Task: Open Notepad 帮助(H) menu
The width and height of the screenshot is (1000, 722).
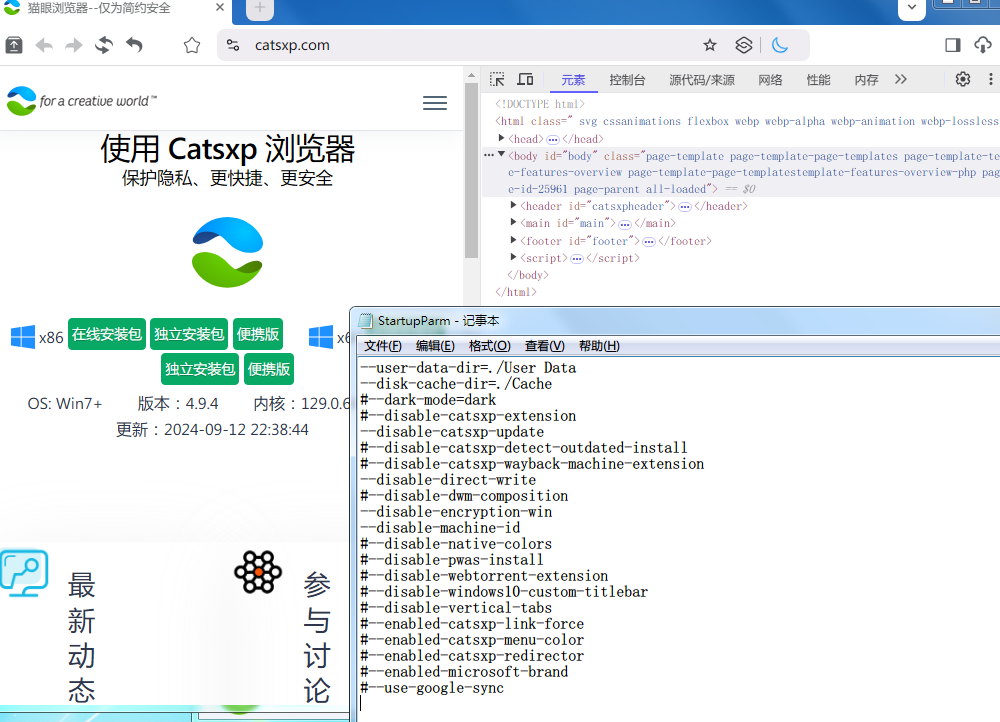Action: coord(599,346)
